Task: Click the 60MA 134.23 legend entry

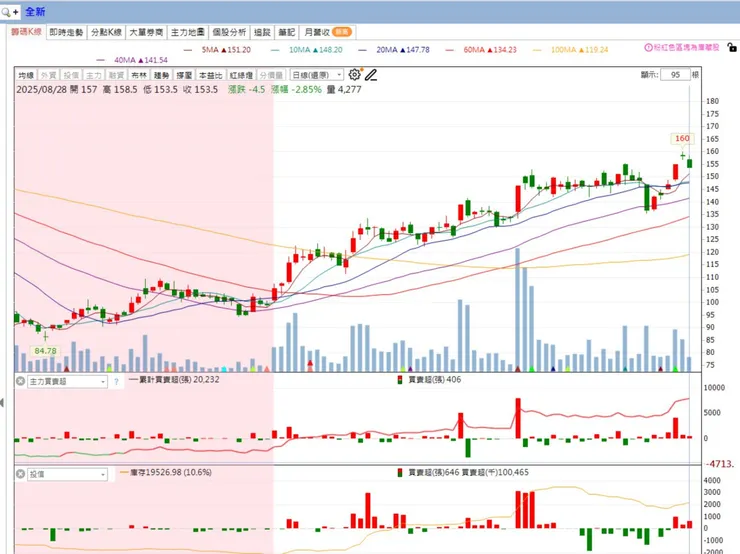Action: (481, 50)
